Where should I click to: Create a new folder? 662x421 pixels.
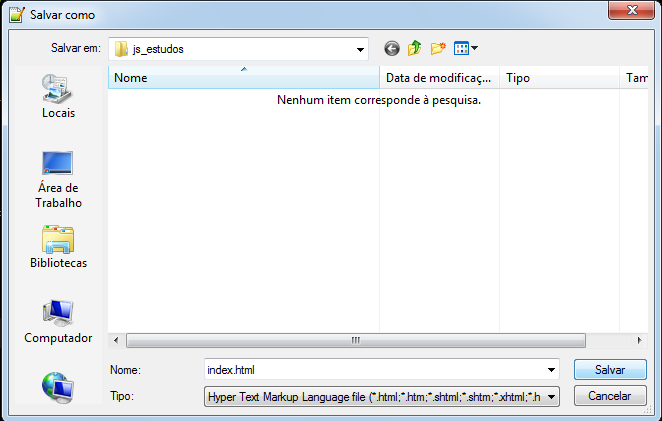point(438,48)
